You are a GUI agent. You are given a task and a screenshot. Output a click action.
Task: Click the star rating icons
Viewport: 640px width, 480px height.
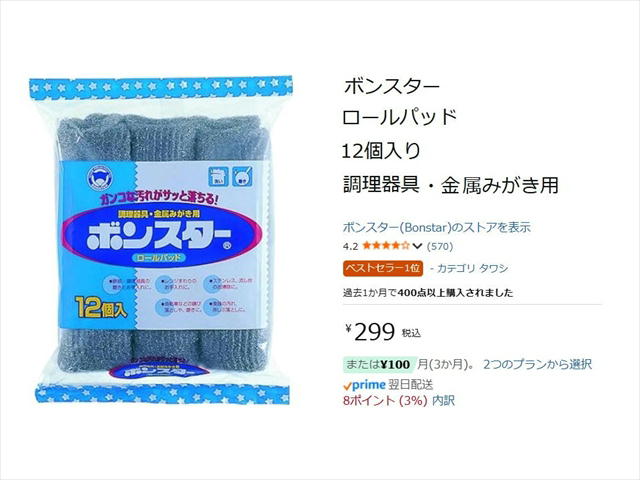point(386,246)
